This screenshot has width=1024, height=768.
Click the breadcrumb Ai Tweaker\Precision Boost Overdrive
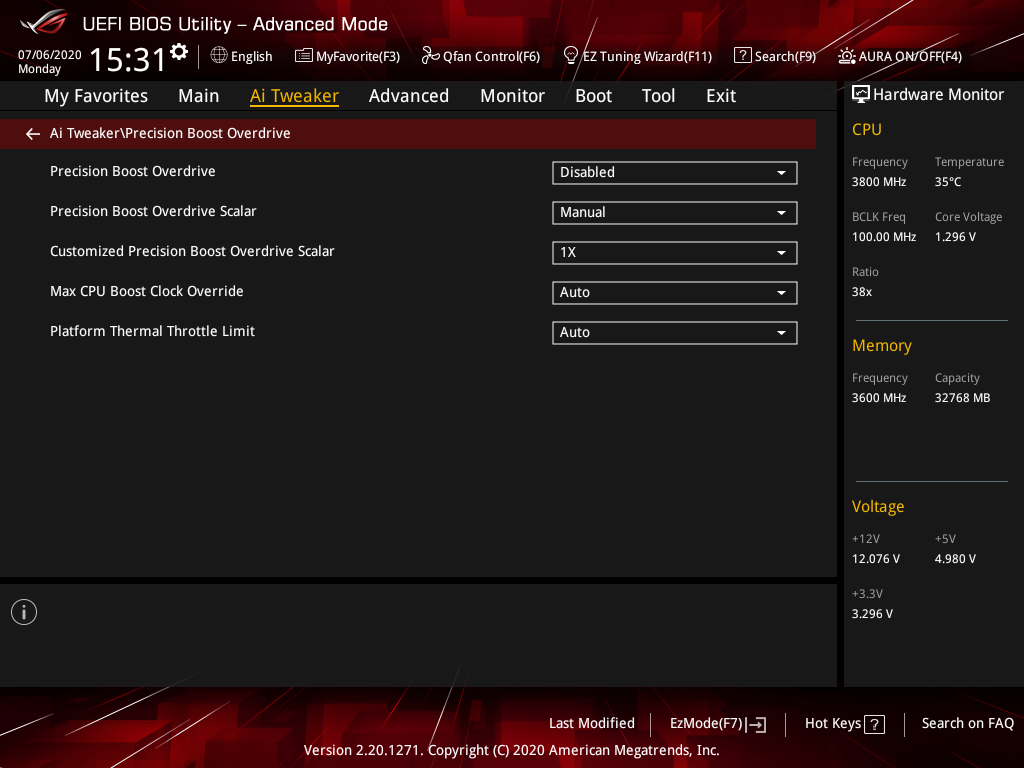coord(170,133)
